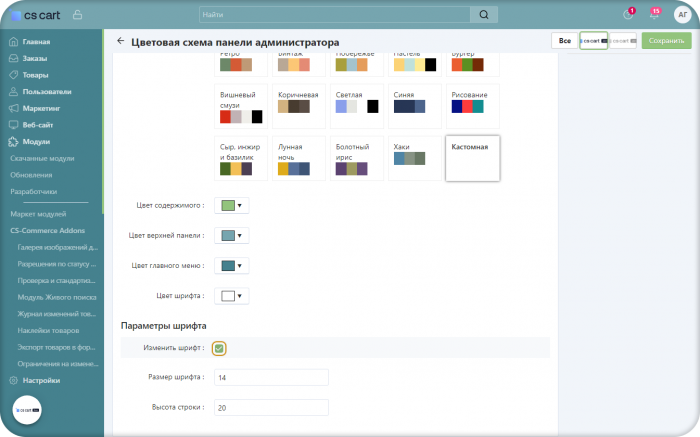Click the megaphone icon next to Маркетинг
The image size is (700, 437).
[x=13, y=108]
